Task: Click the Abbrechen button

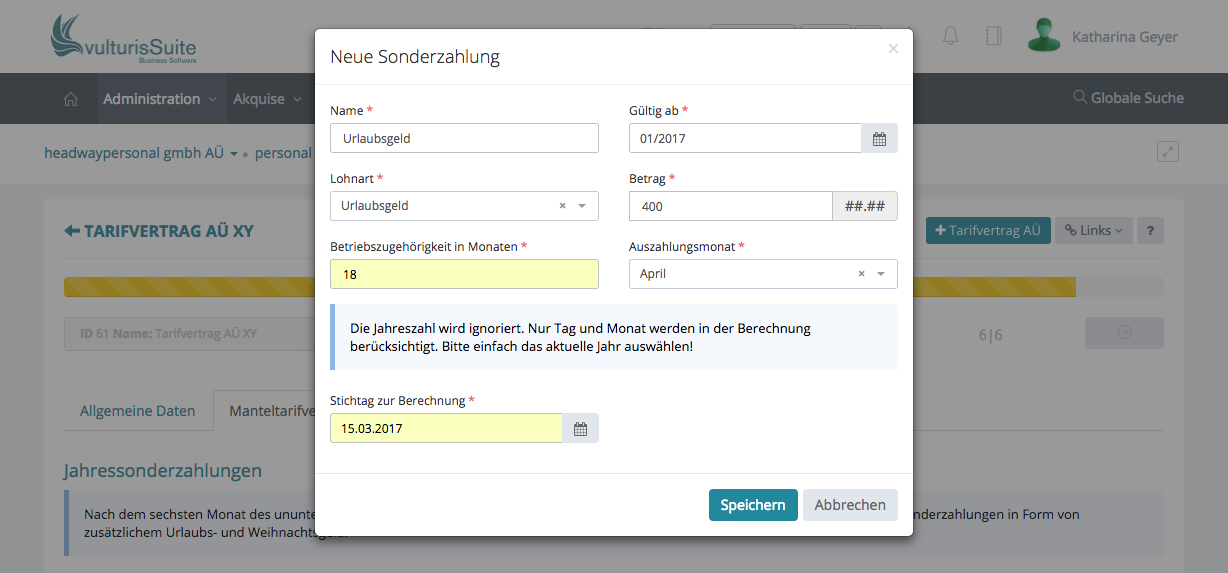Action: point(849,505)
